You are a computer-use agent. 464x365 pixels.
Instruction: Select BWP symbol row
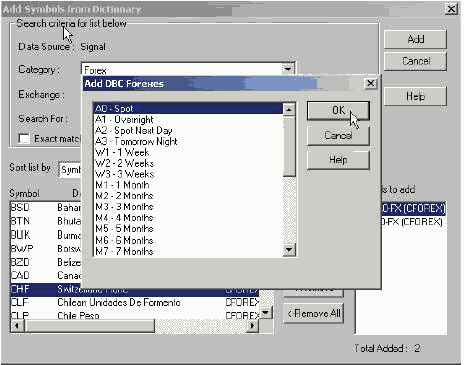(45, 249)
